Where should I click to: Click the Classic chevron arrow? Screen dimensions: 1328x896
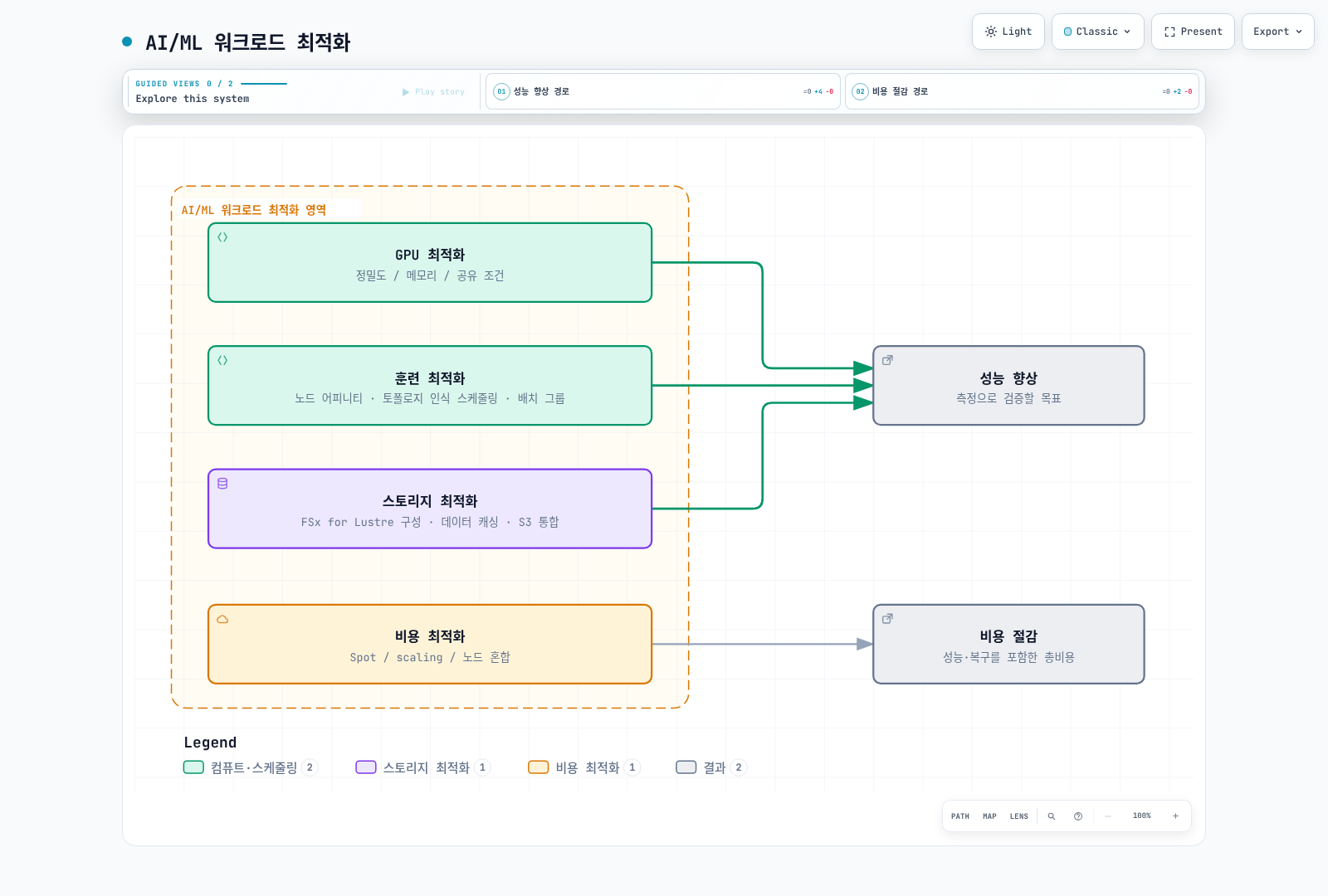(1127, 32)
